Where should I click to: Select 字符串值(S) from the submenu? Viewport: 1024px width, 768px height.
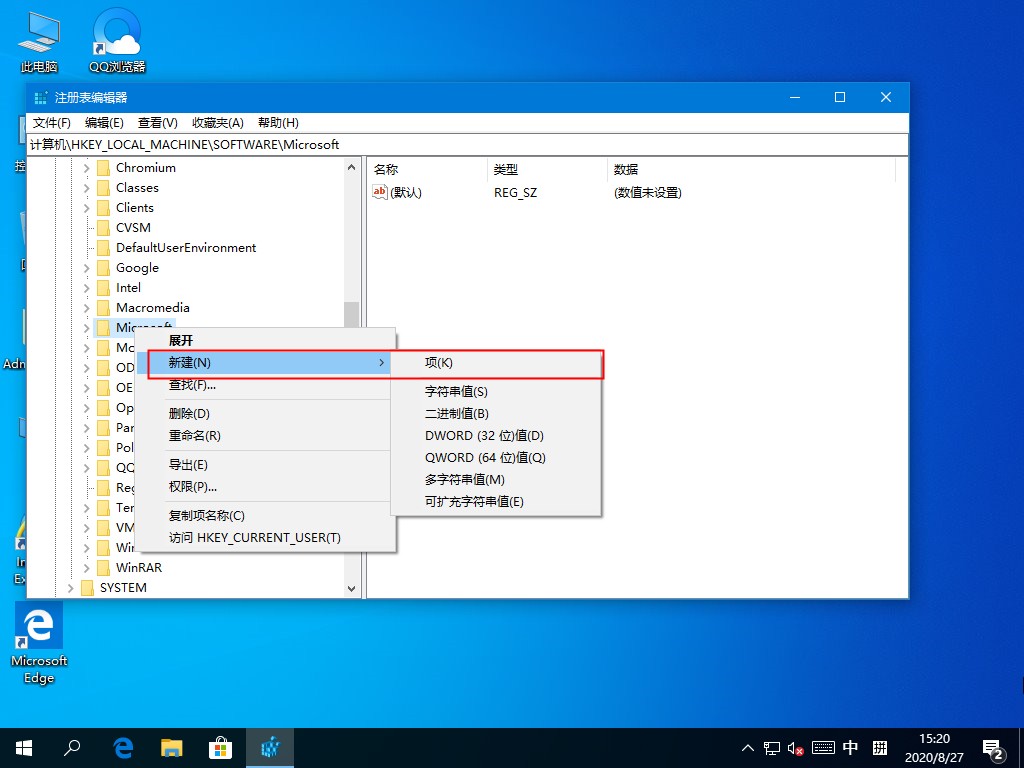(455, 391)
